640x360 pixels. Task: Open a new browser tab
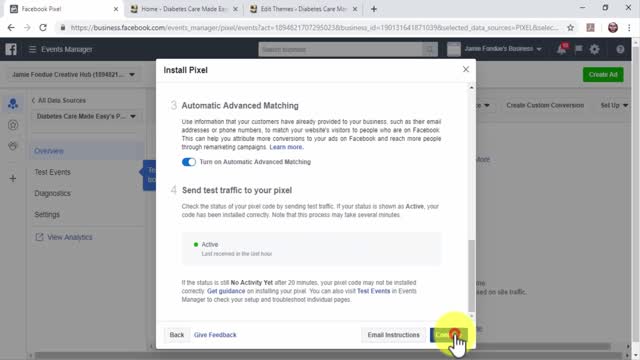374,9
